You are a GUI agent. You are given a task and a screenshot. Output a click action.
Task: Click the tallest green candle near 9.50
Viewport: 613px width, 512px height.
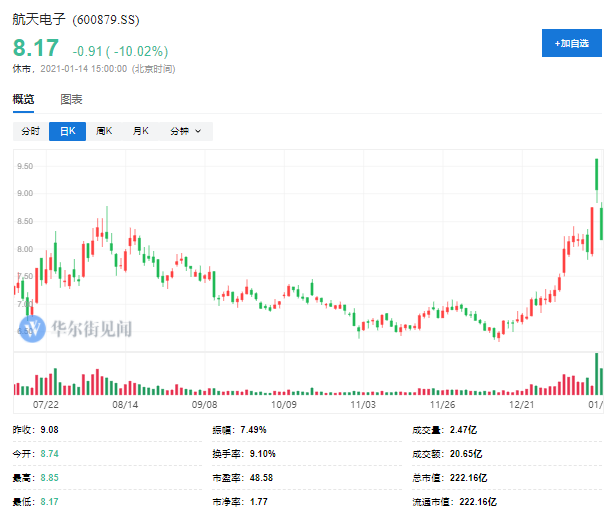(597, 174)
